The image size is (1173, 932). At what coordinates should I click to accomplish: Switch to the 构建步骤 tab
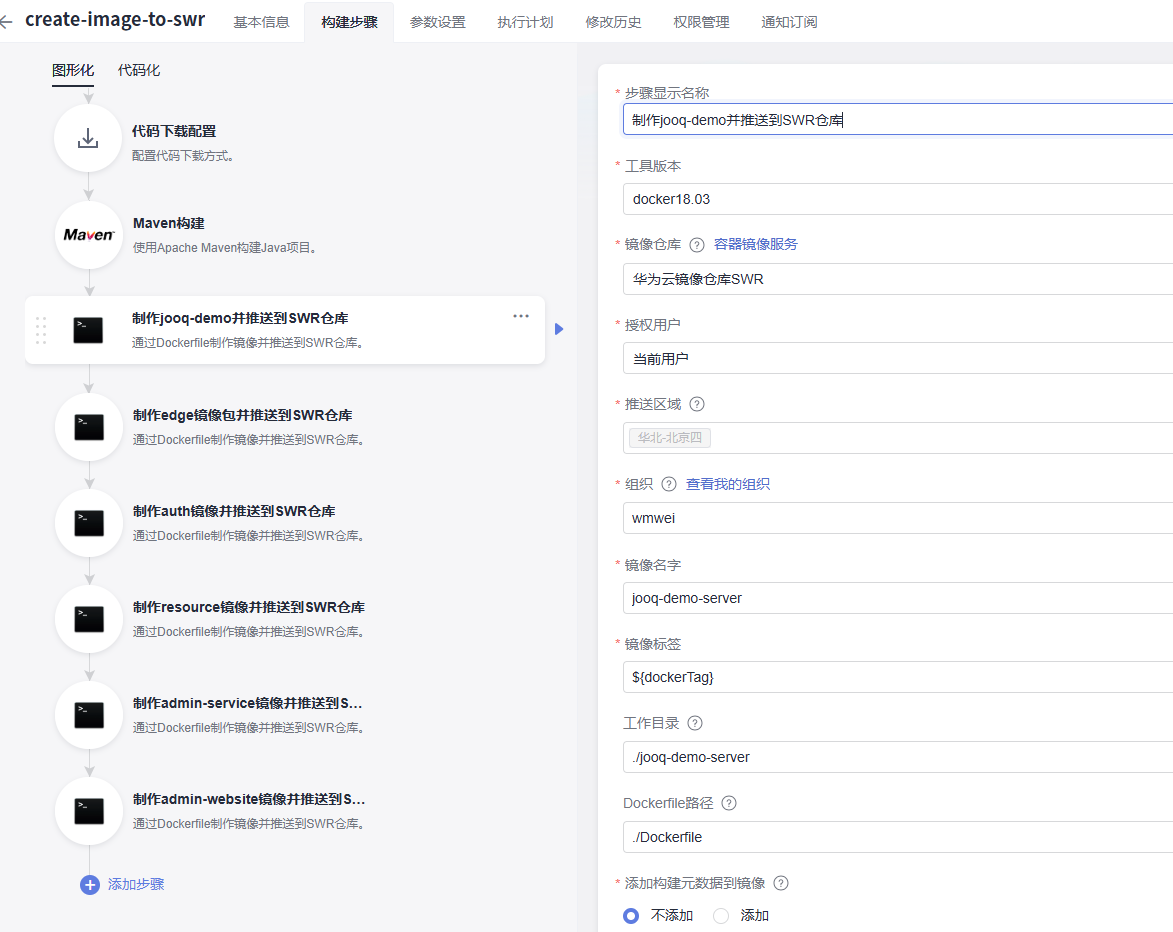click(x=349, y=22)
